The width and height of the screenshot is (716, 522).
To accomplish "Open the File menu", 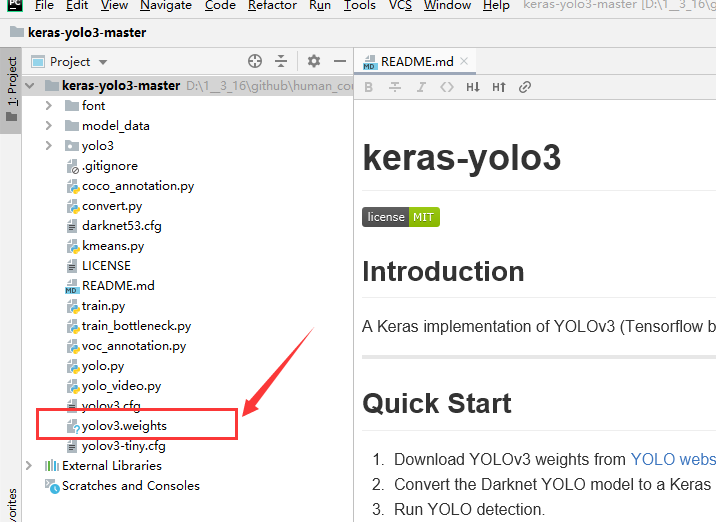I will (x=44, y=5).
